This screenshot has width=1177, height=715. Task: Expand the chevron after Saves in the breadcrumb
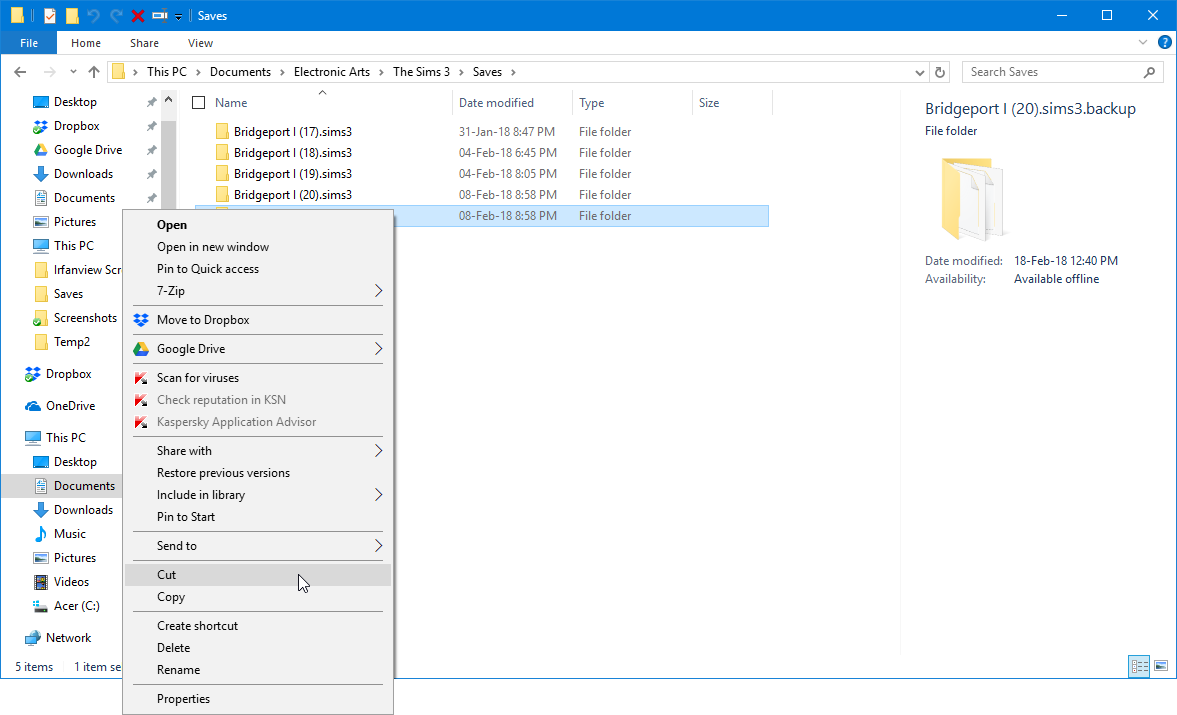click(x=513, y=72)
